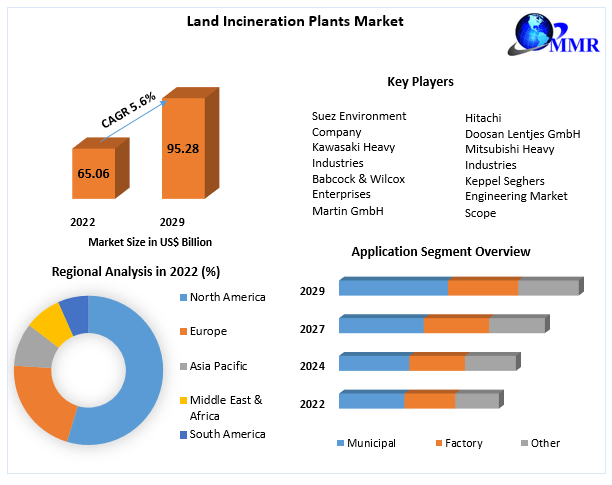Click the Key Players heading
The height and width of the screenshot is (485, 612).
tap(420, 81)
